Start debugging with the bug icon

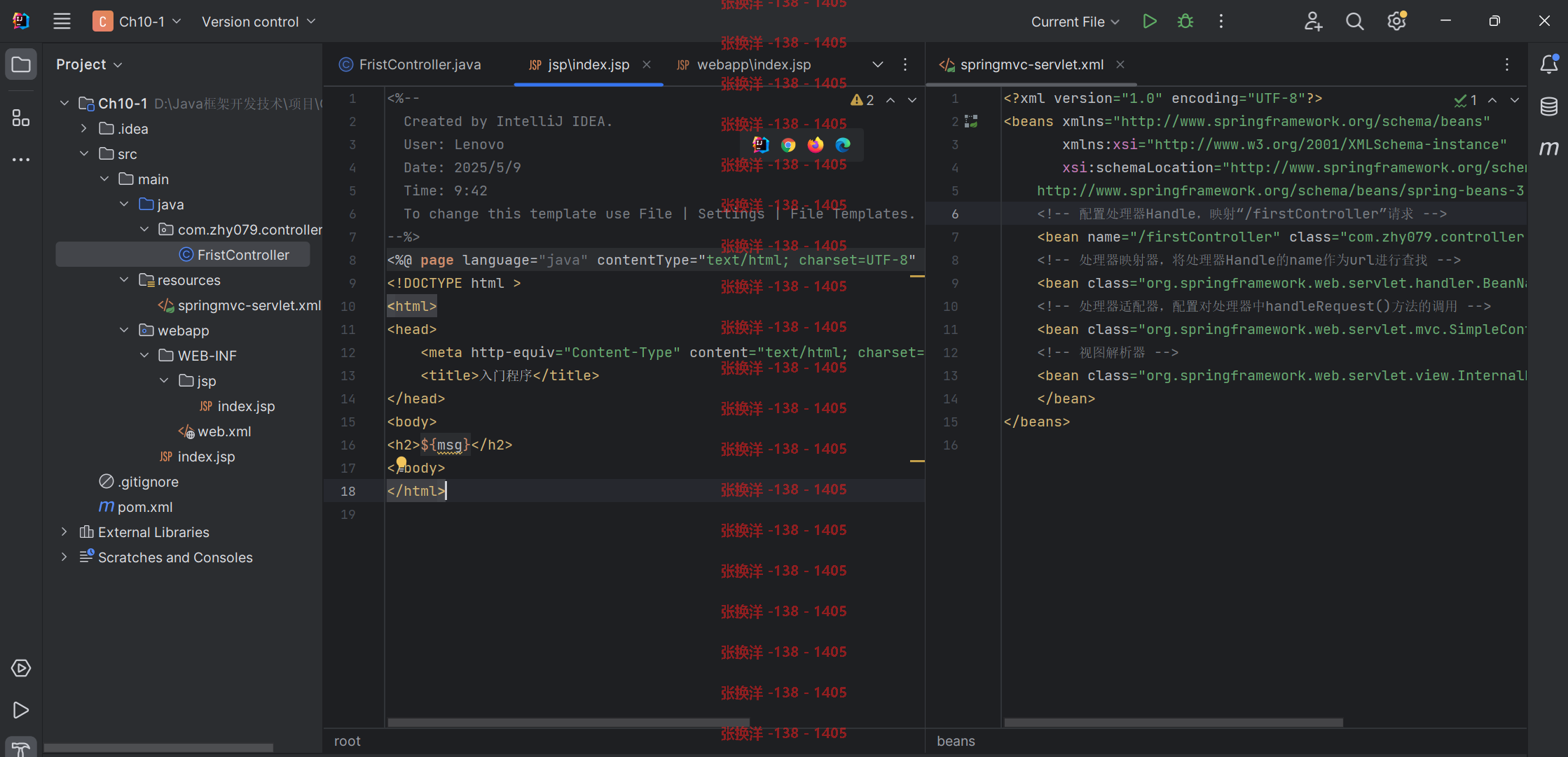pos(1185,22)
